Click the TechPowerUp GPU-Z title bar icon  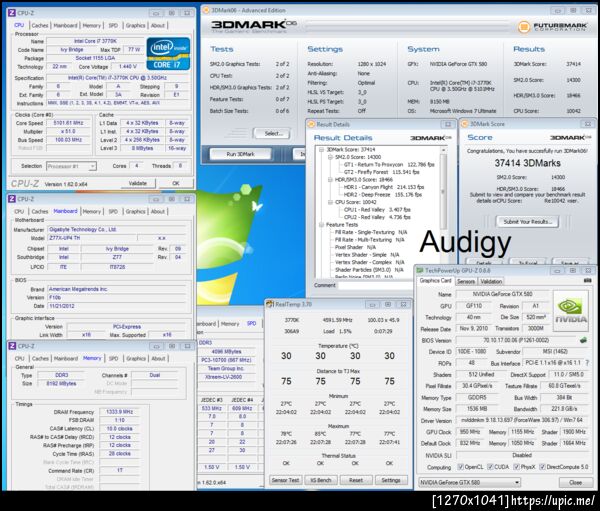click(420, 271)
